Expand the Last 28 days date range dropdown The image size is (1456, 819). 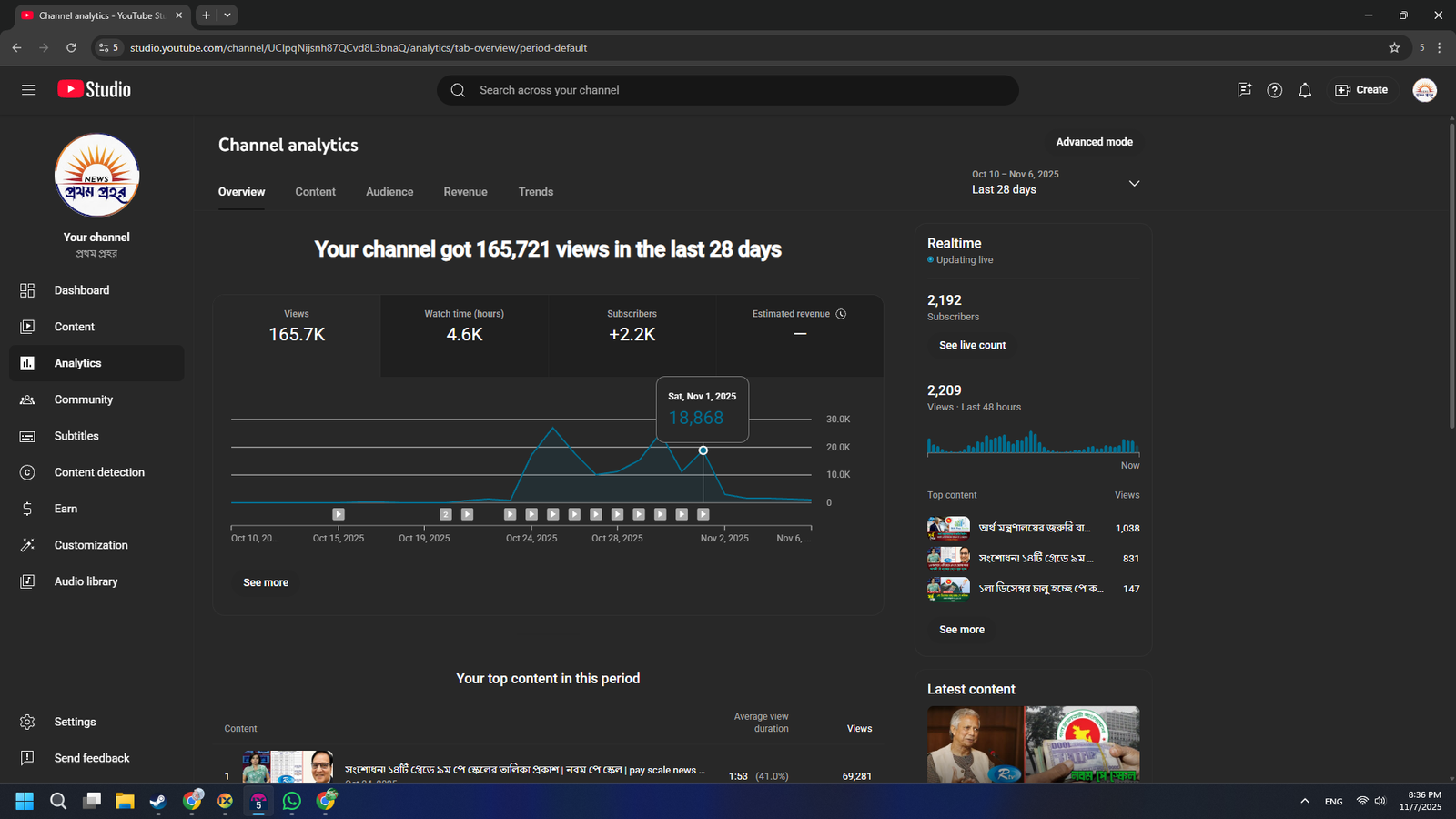coord(1134,183)
